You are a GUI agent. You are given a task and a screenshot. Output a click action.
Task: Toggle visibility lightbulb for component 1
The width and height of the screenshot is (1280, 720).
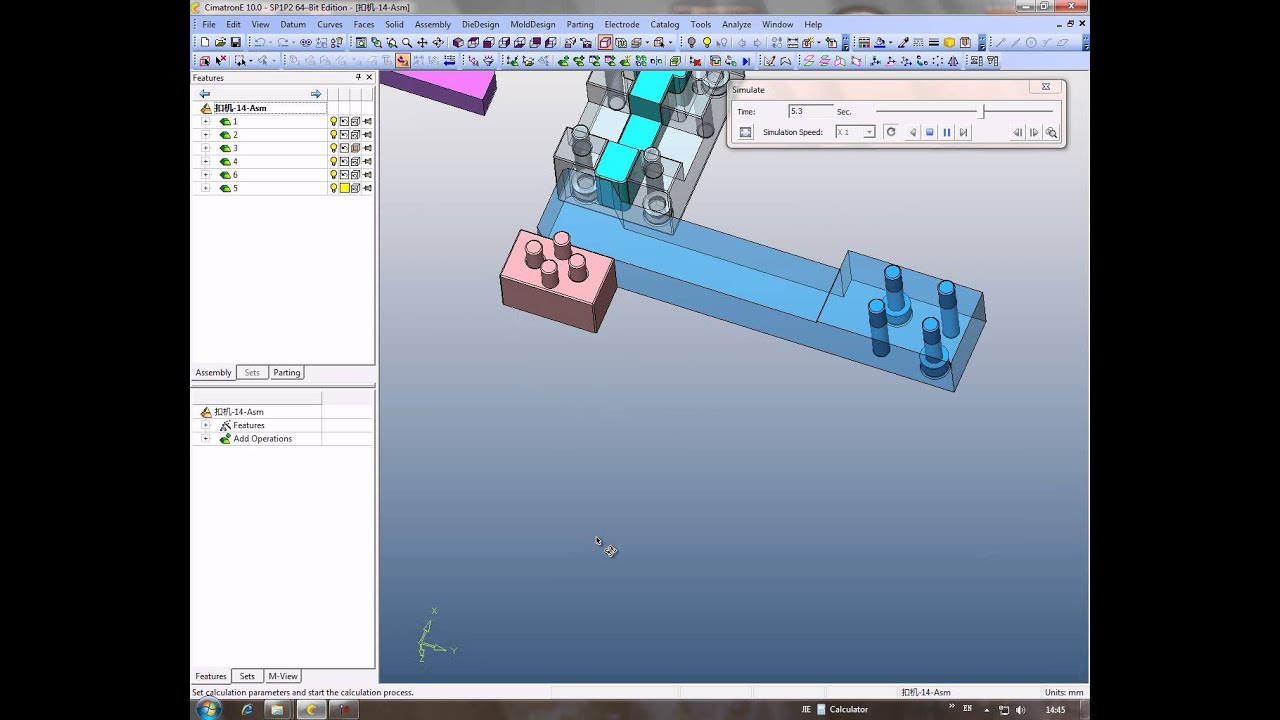pos(334,121)
